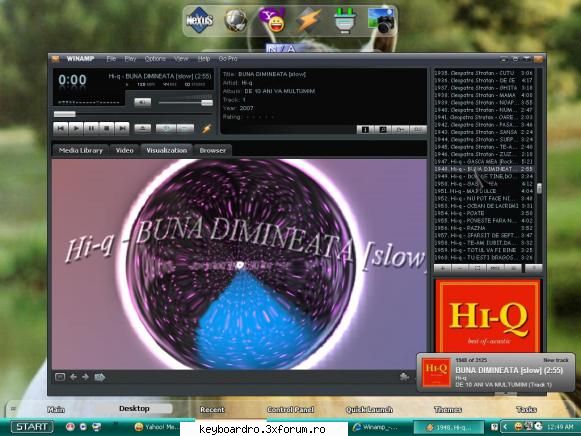Open the Play menu
Screen dimensions: 581x436
pos(130,59)
